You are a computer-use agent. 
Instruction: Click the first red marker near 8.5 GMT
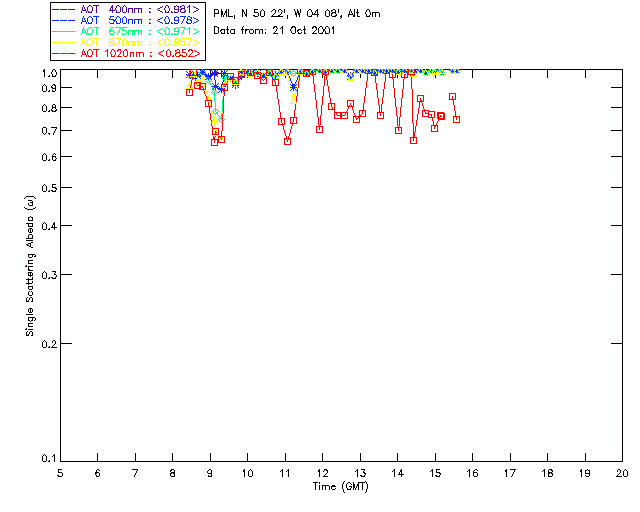pyautogui.click(x=189, y=93)
